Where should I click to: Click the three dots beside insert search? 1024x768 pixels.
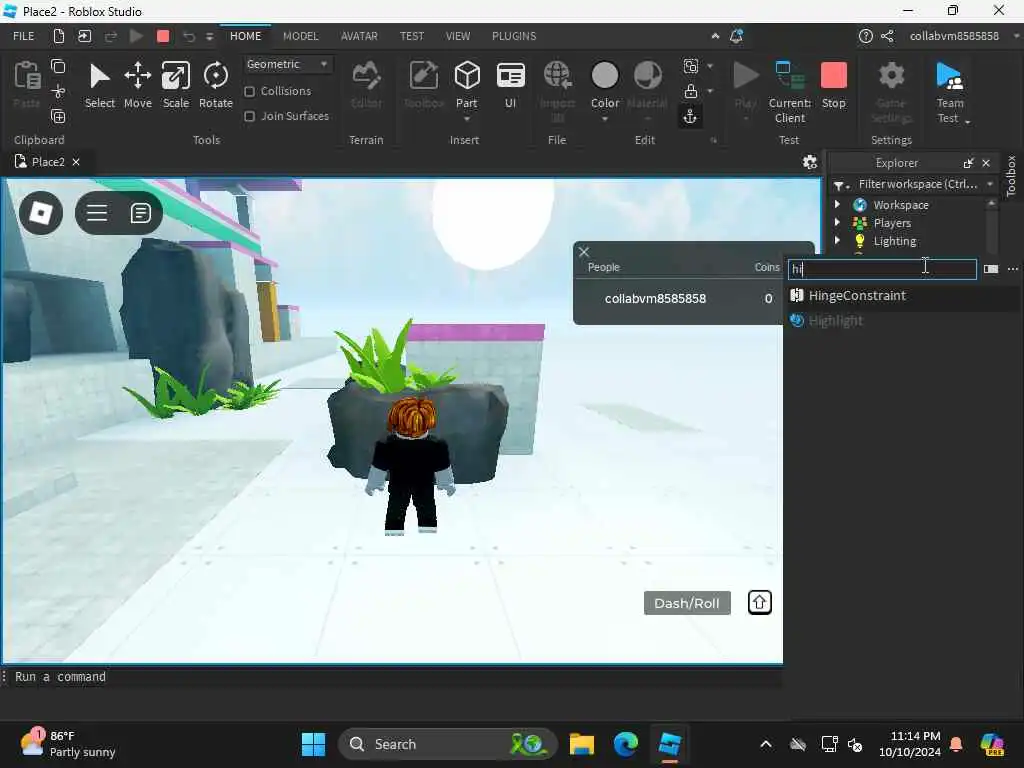click(x=1012, y=269)
